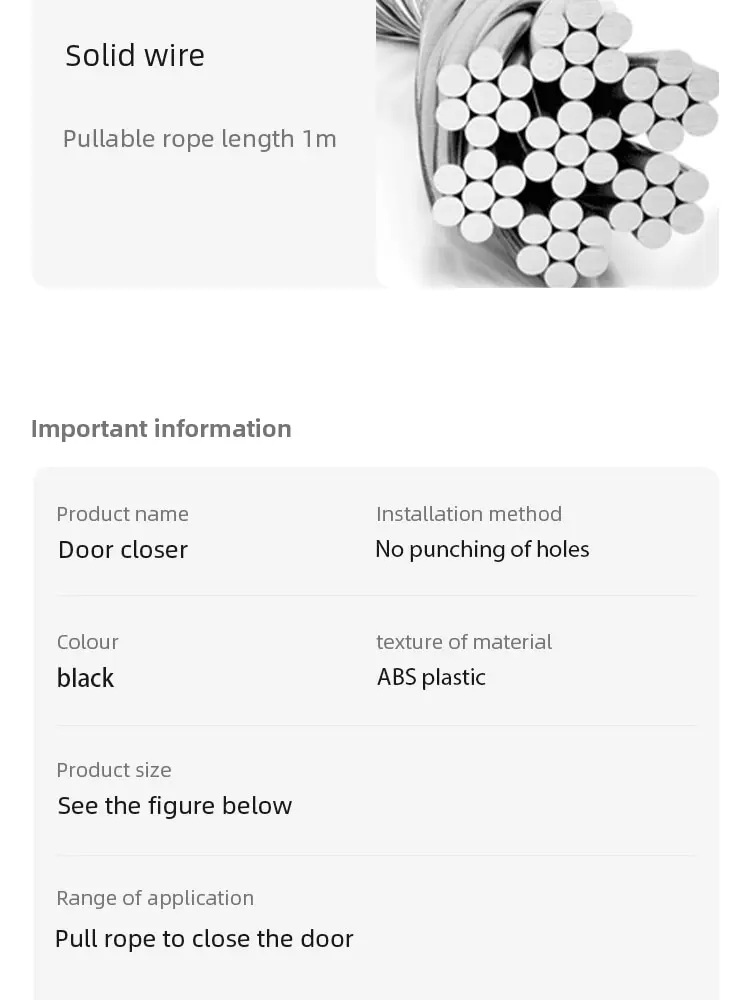Click the Important information heading
This screenshot has height=1000, width=750.
tap(161, 429)
